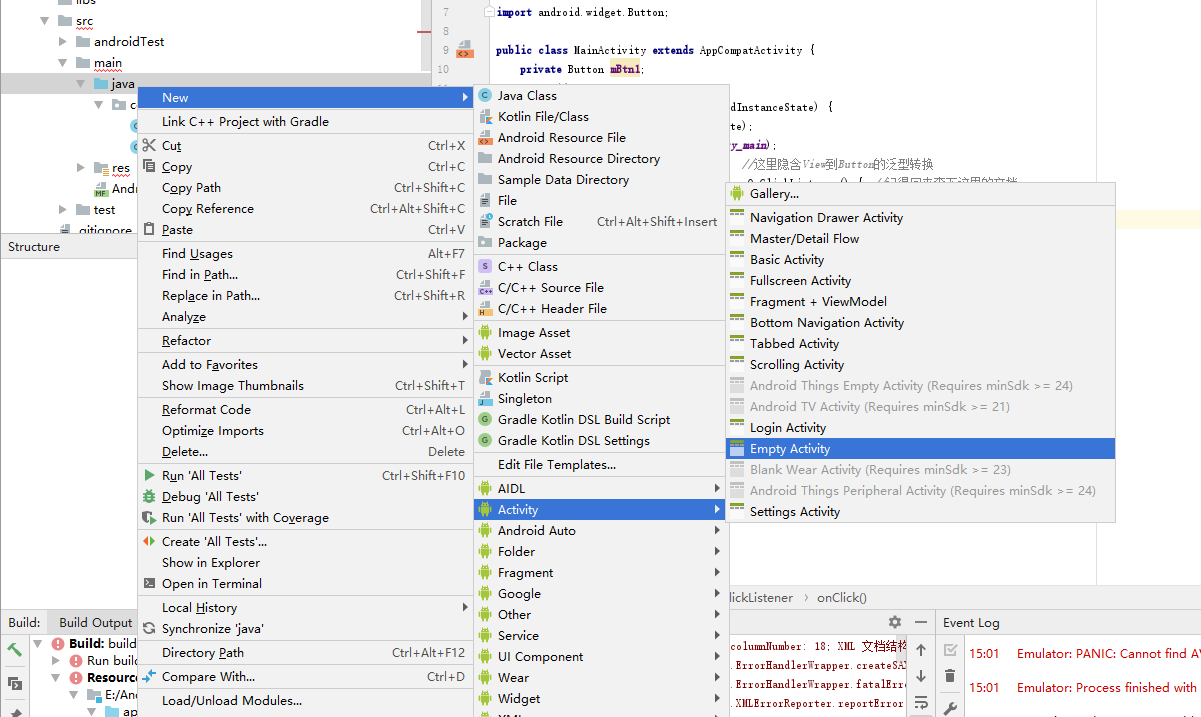Minimize the Build panel with dash button
This screenshot has height=717, width=1201.
pyautogui.click(x=921, y=622)
